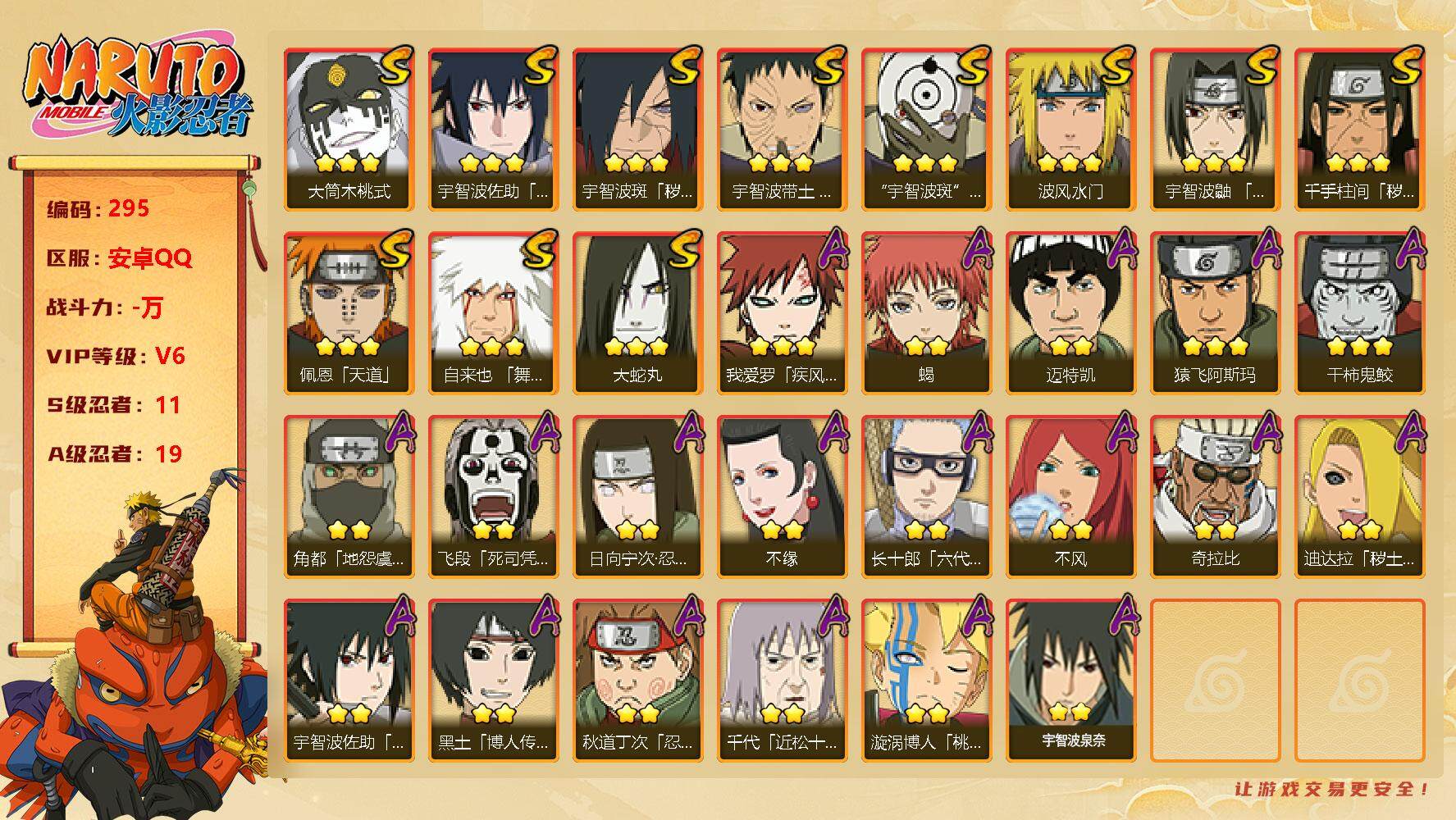This screenshot has height=820, width=1456.
Task: Select the 大蛇丸 character card
Action: pyautogui.click(x=637, y=313)
